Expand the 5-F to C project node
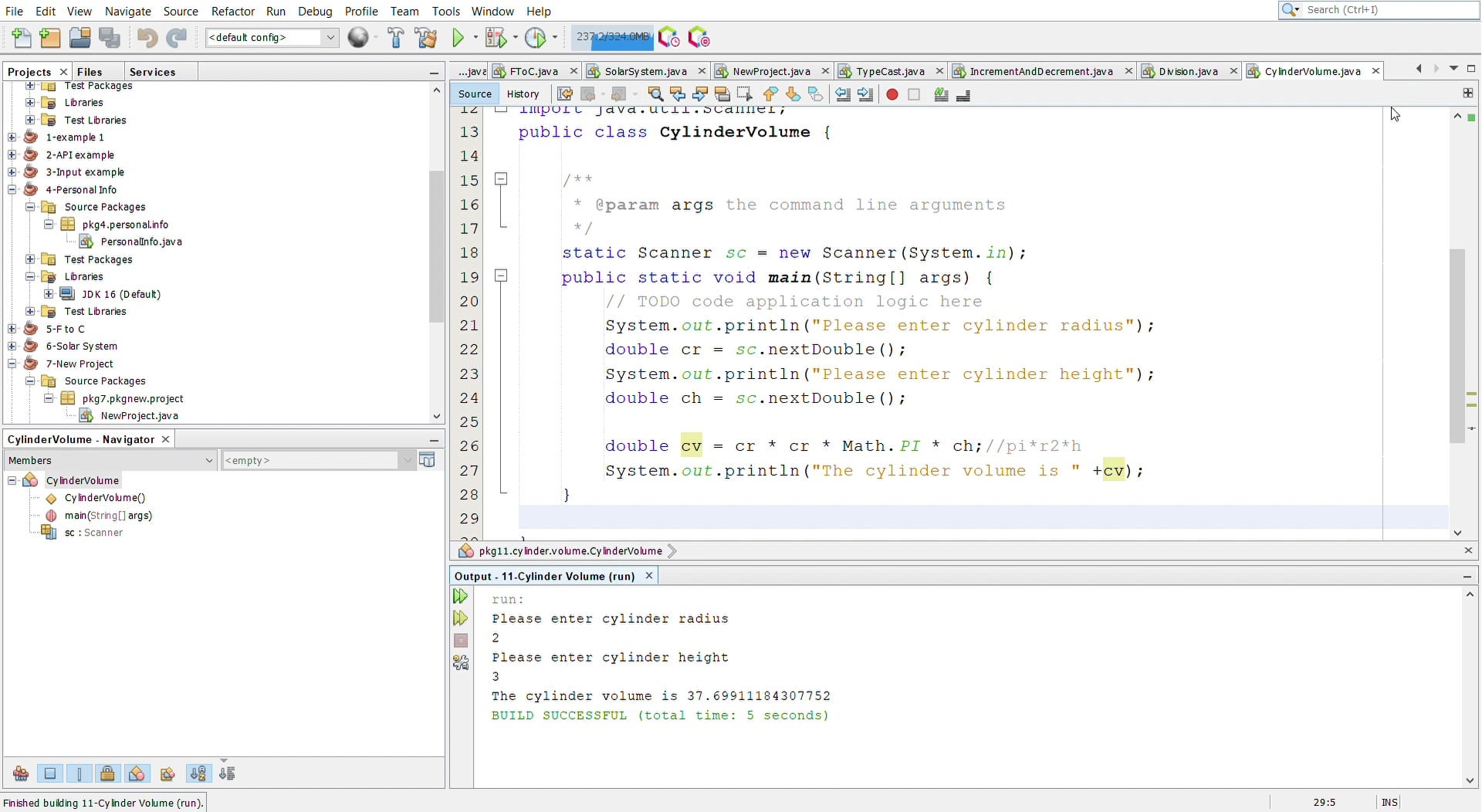 [x=12, y=329]
